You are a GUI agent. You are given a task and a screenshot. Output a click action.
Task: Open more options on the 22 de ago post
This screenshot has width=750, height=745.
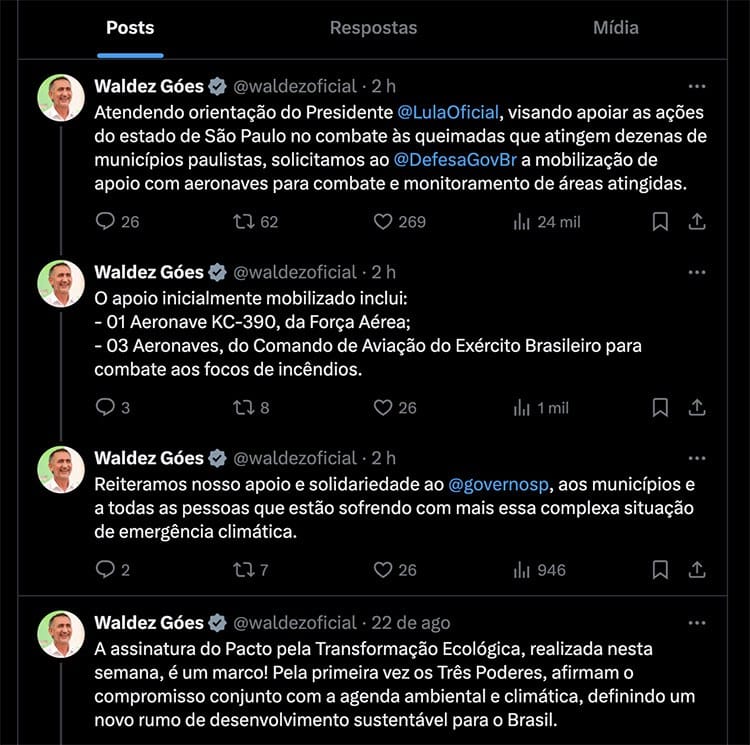pos(697,622)
